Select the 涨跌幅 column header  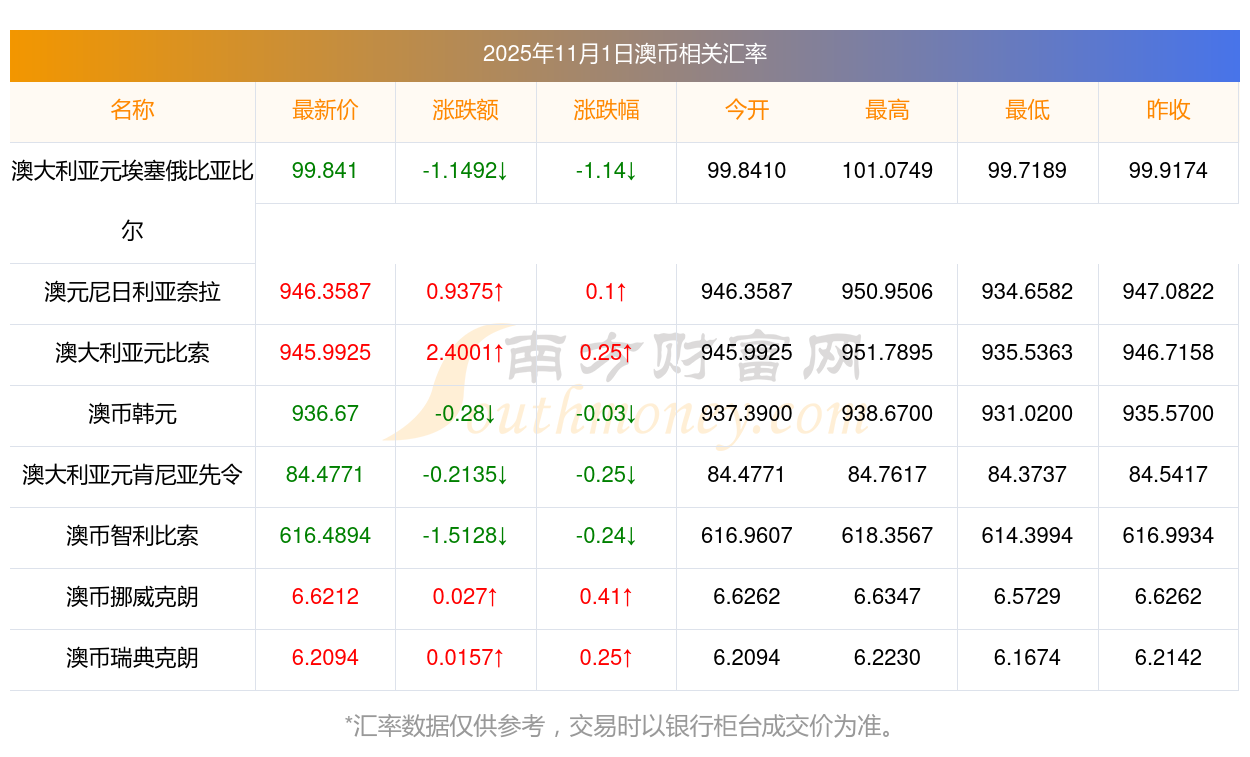(606, 110)
